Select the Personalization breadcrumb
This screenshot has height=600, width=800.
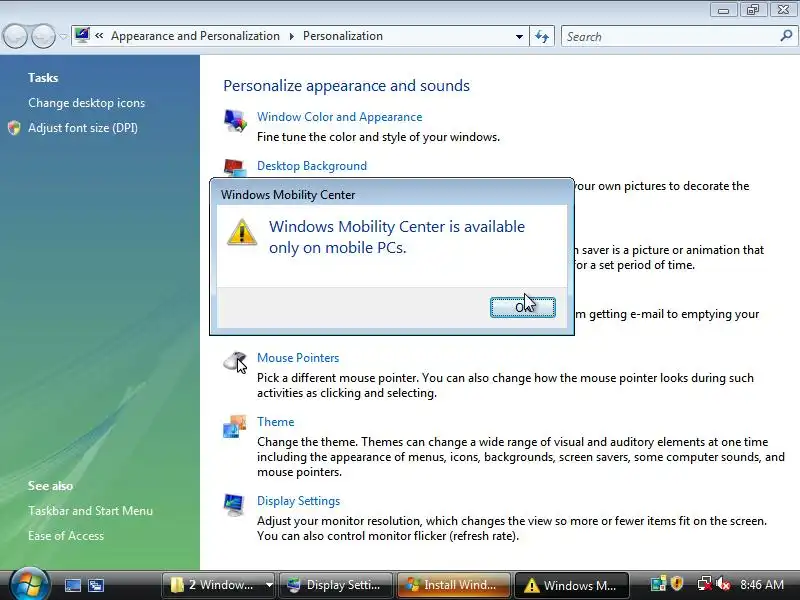[343, 36]
